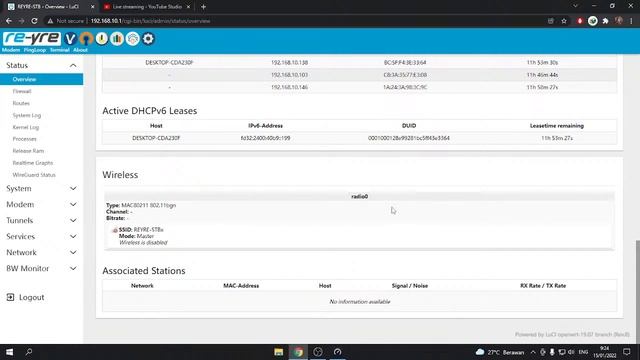Open the orange OpenVPN keyhole icon
Viewport: 640px width, 360px height.
tap(86, 39)
